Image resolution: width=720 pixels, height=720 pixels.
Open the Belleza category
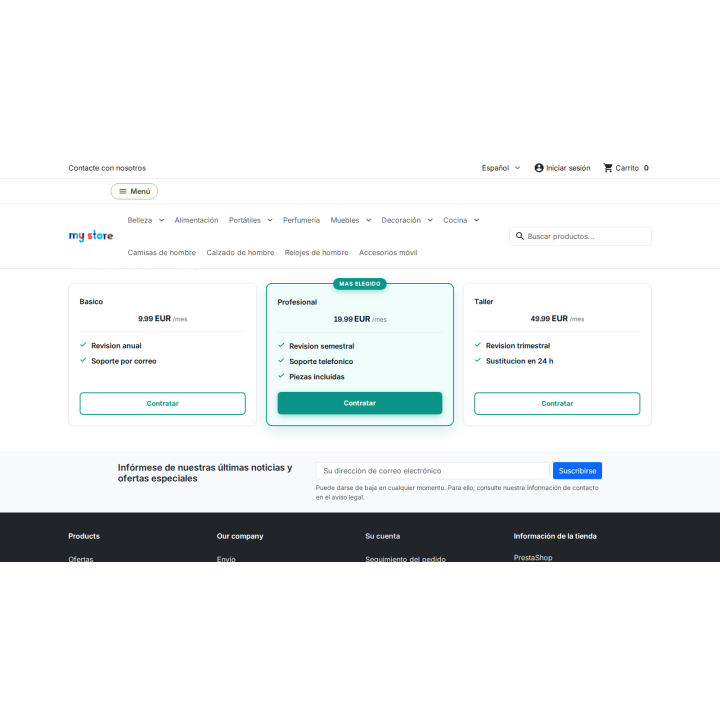pos(140,220)
